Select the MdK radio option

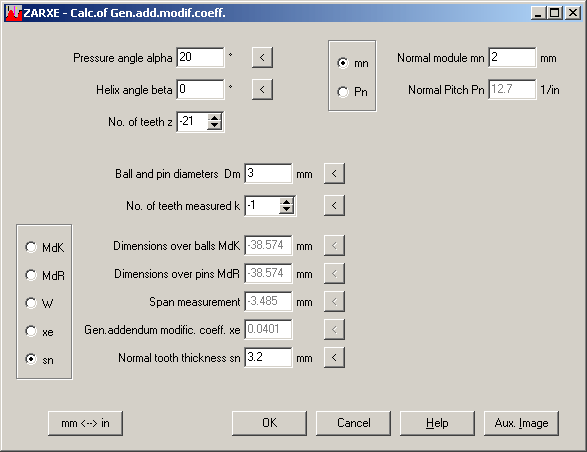tap(45, 247)
